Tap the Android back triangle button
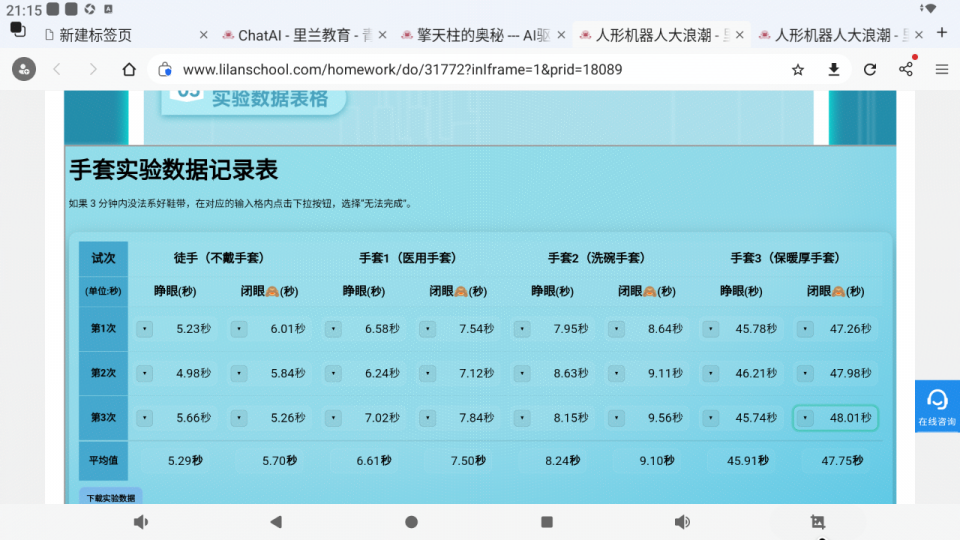 276,522
